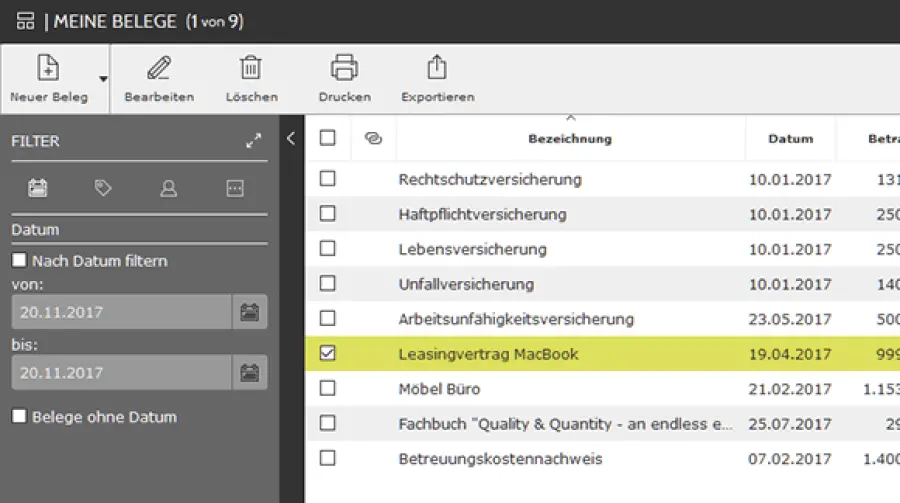Select the calendar date filter tab
Image resolution: width=900 pixels, height=503 pixels.
[38, 188]
